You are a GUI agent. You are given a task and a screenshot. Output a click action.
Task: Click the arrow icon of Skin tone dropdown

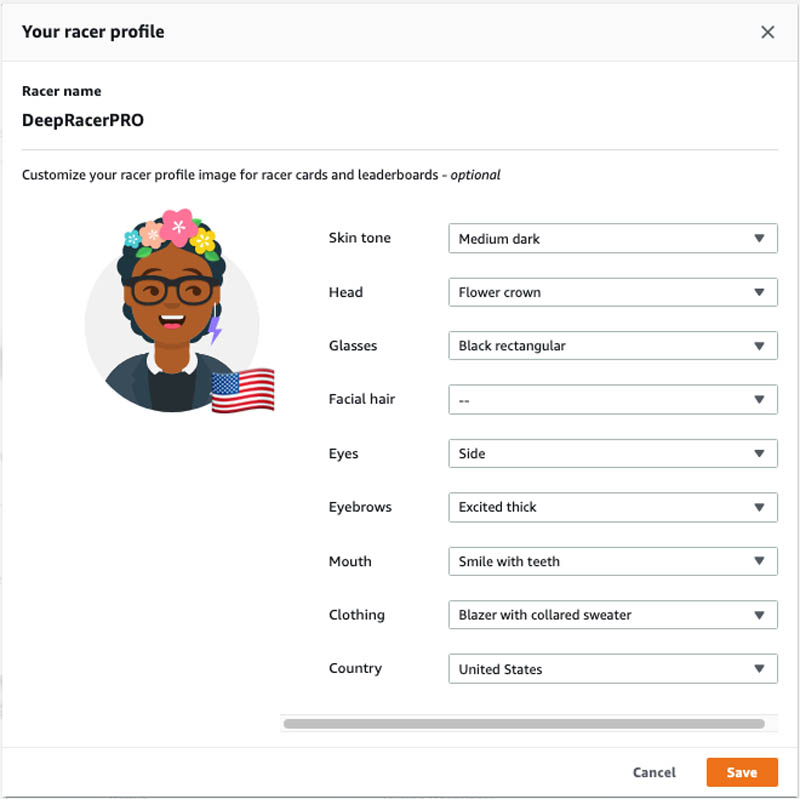pos(759,238)
